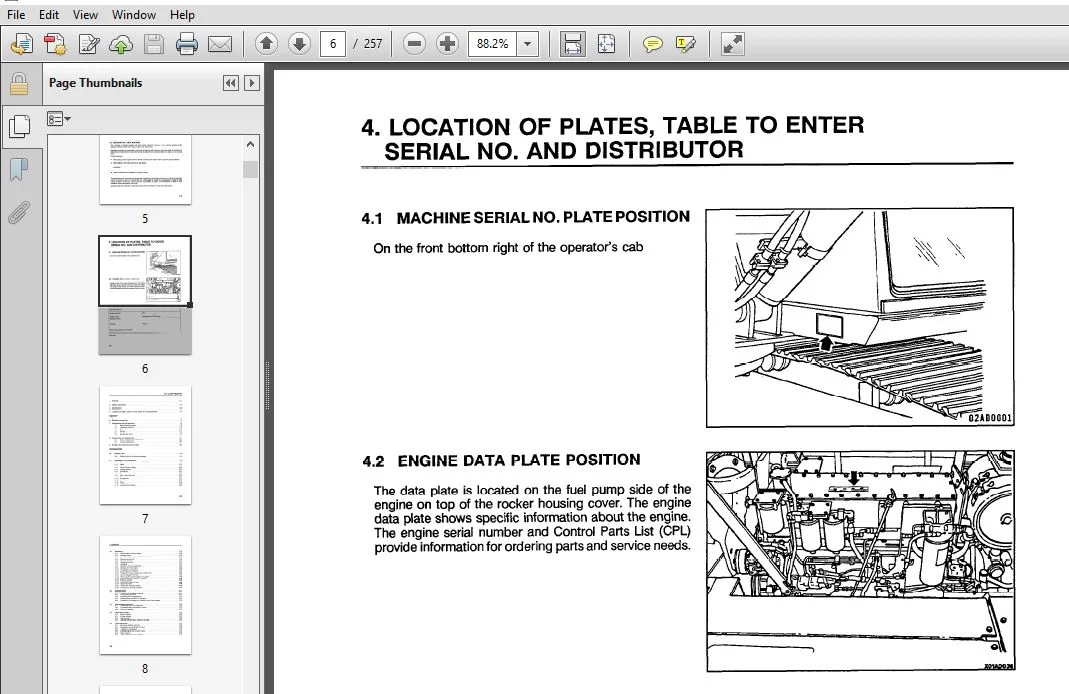Click the section 4 Location of Plates title
This screenshot has width=1069, height=694.
pos(614,138)
